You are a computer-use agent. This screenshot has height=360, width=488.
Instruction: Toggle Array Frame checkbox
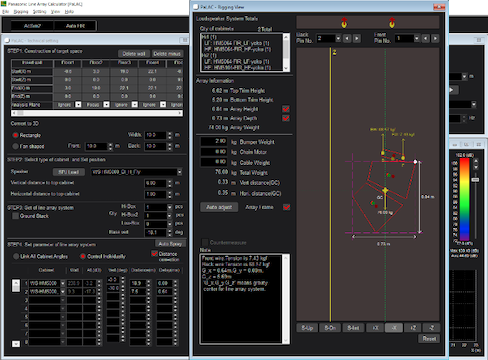click(x=286, y=207)
